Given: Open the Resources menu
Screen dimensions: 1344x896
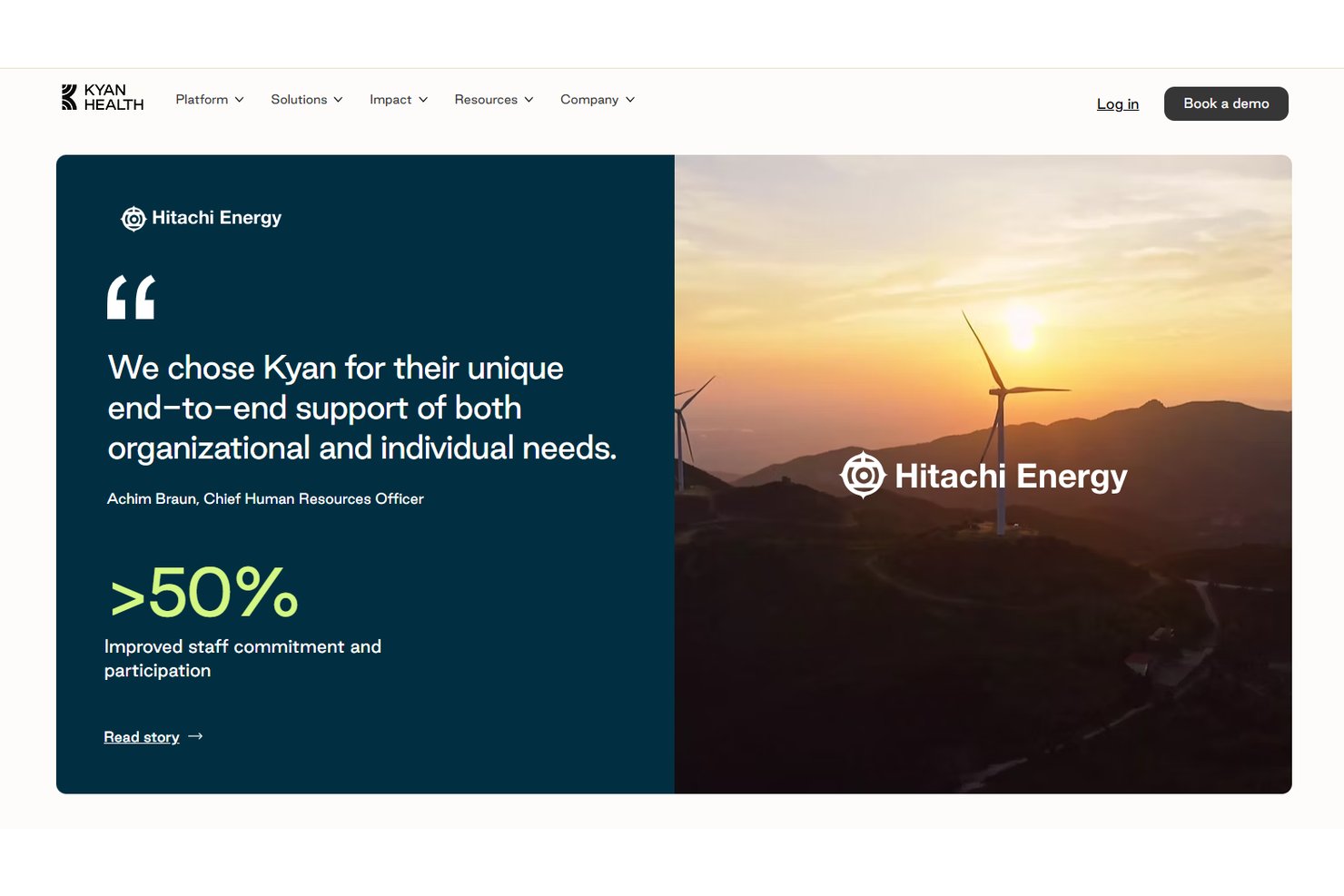Looking at the screenshot, I should [x=486, y=100].
